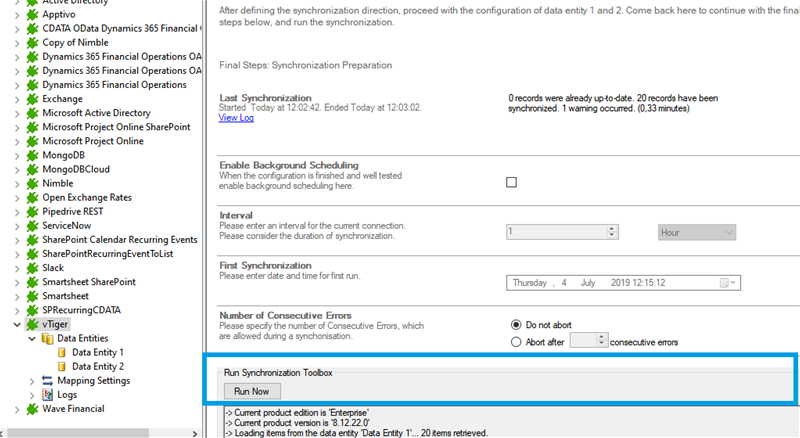Open the Hour interval unit dropdown
The height and width of the screenshot is (438, 800).
[x=697, y=232]
